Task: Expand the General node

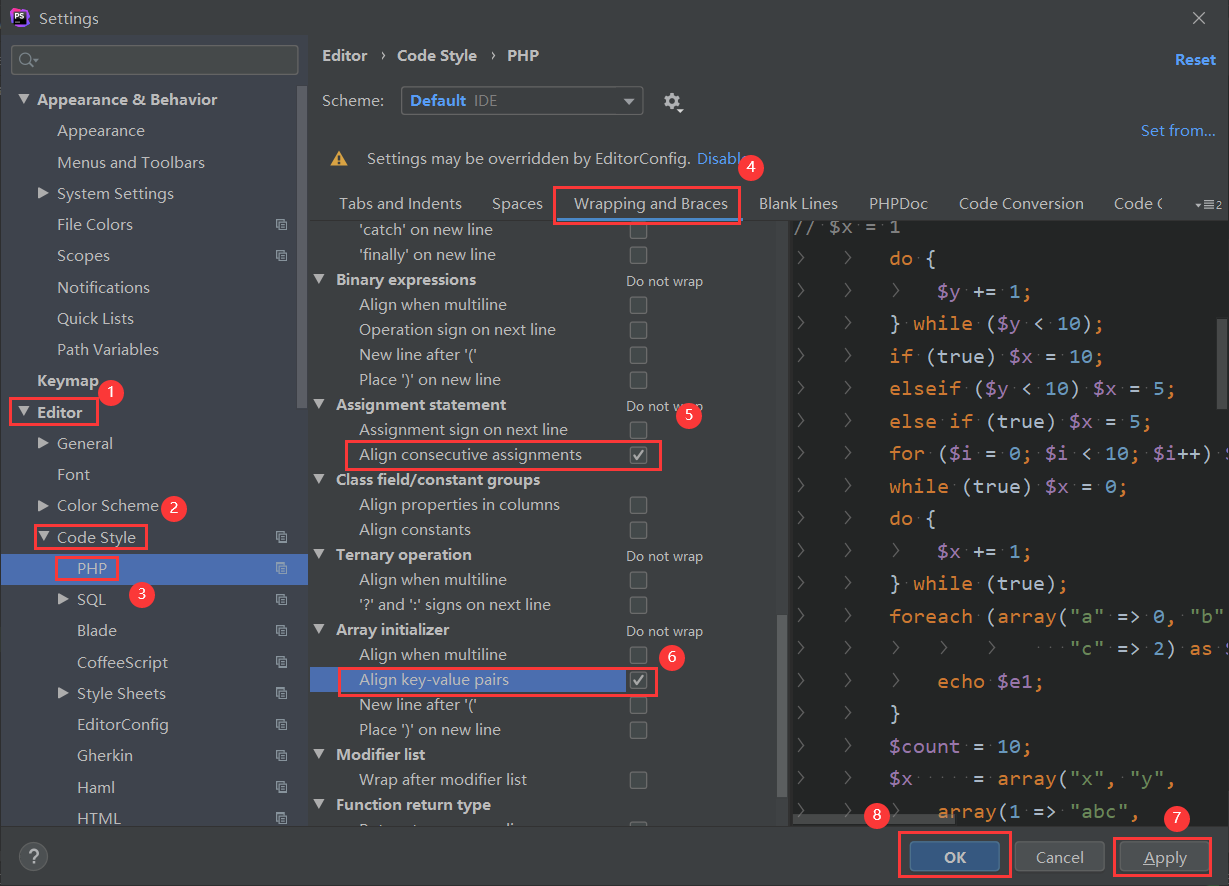Action: (43, 443)
